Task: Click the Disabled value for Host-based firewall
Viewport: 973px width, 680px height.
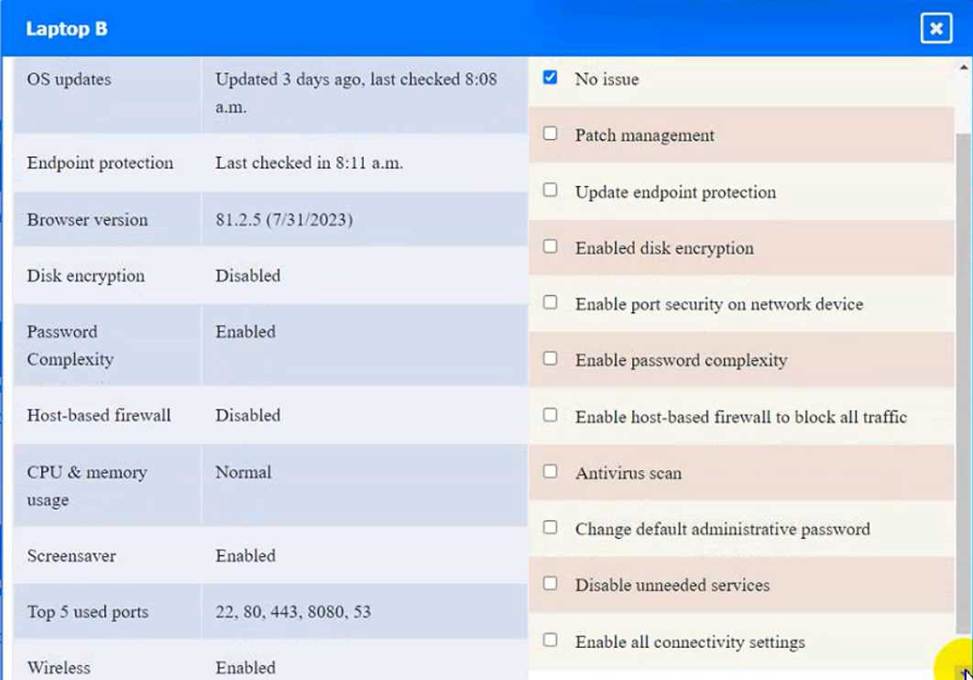Action: [x=248, y=415]
